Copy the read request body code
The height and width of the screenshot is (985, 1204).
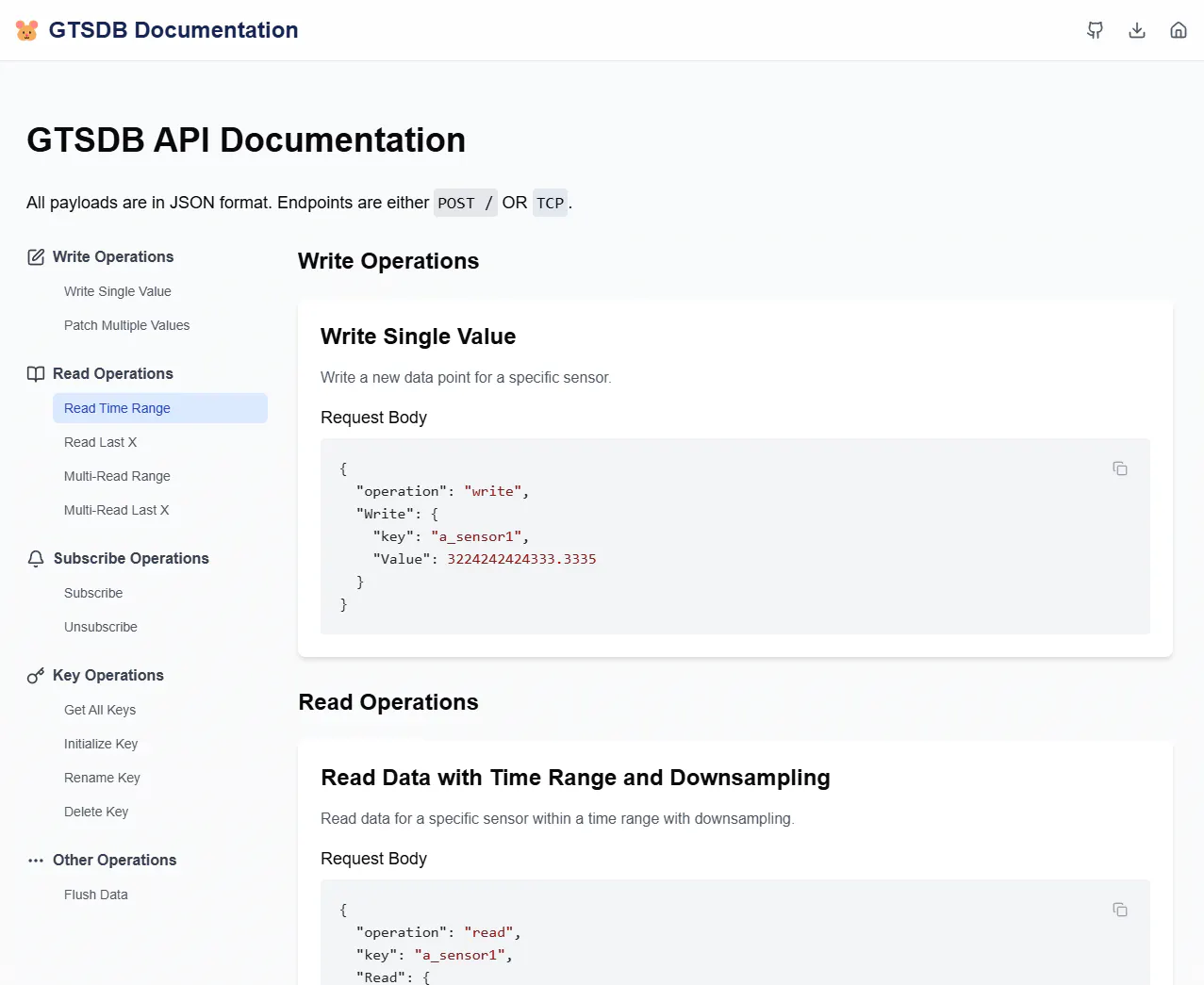pos(1120,910)
